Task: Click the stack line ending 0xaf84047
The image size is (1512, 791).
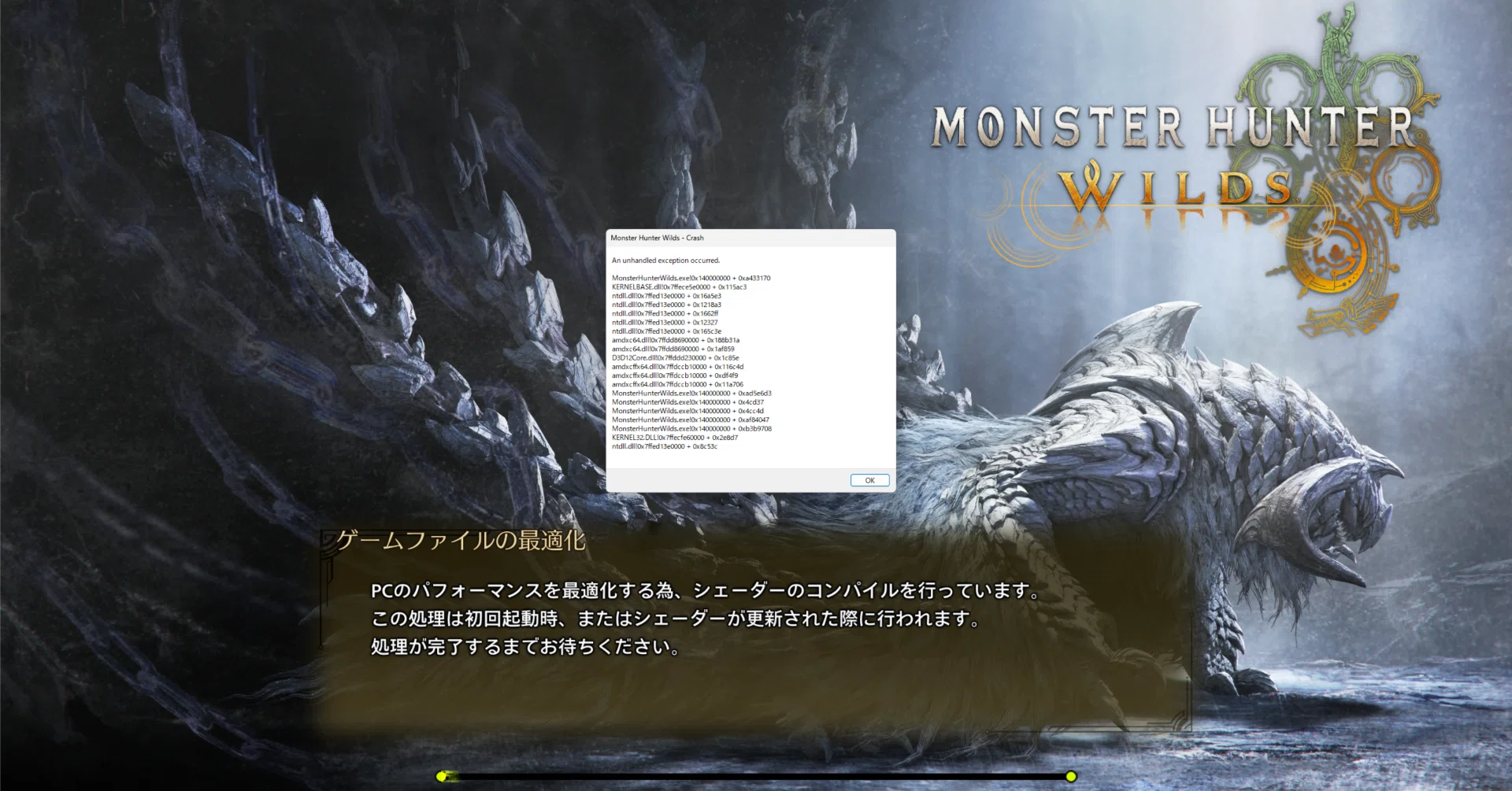Action: point(691,420)
